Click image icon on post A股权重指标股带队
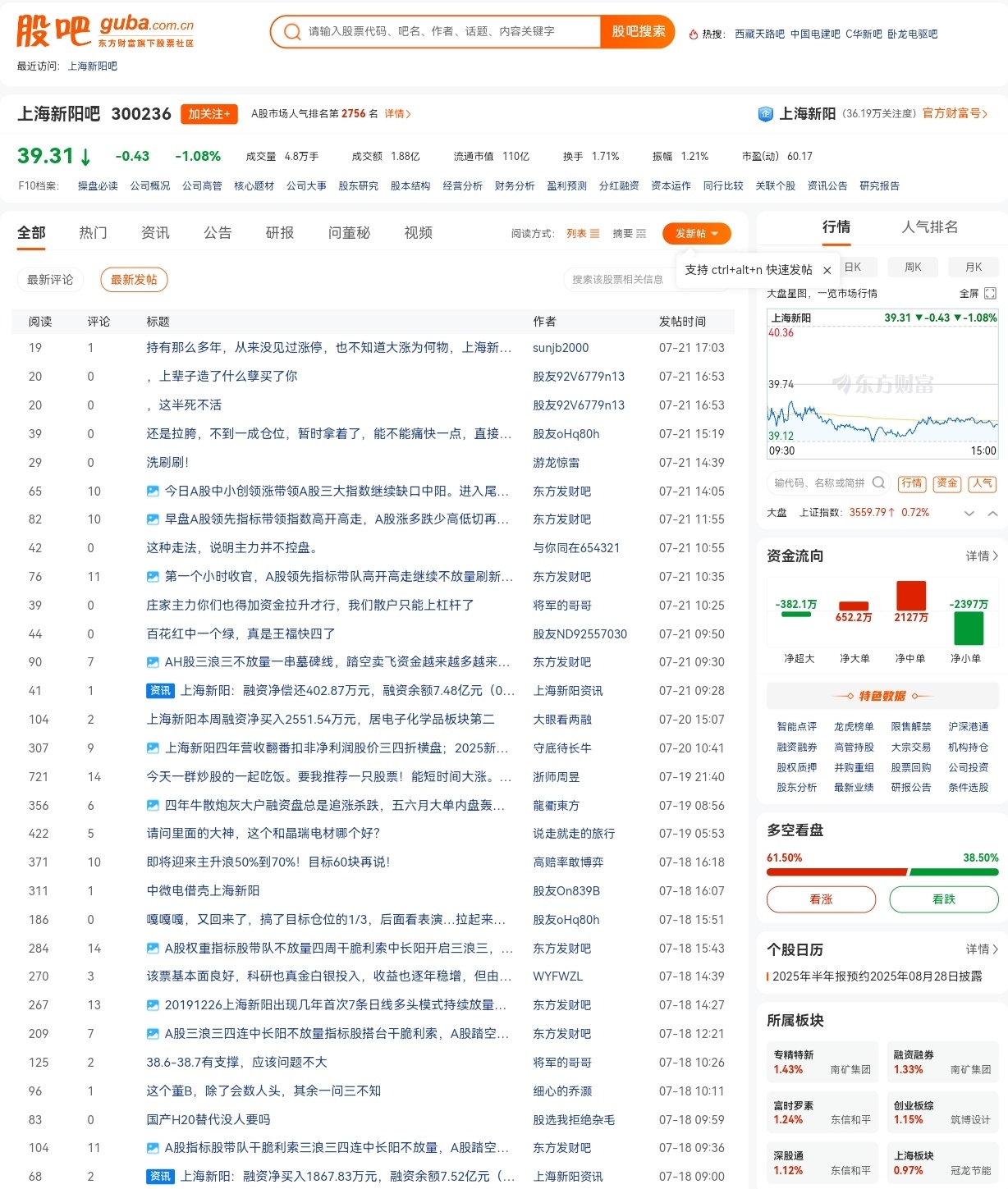Image resolution: width=1008 pixels, height=1189 pixels. pyautogui.click(x=153, y=949)
